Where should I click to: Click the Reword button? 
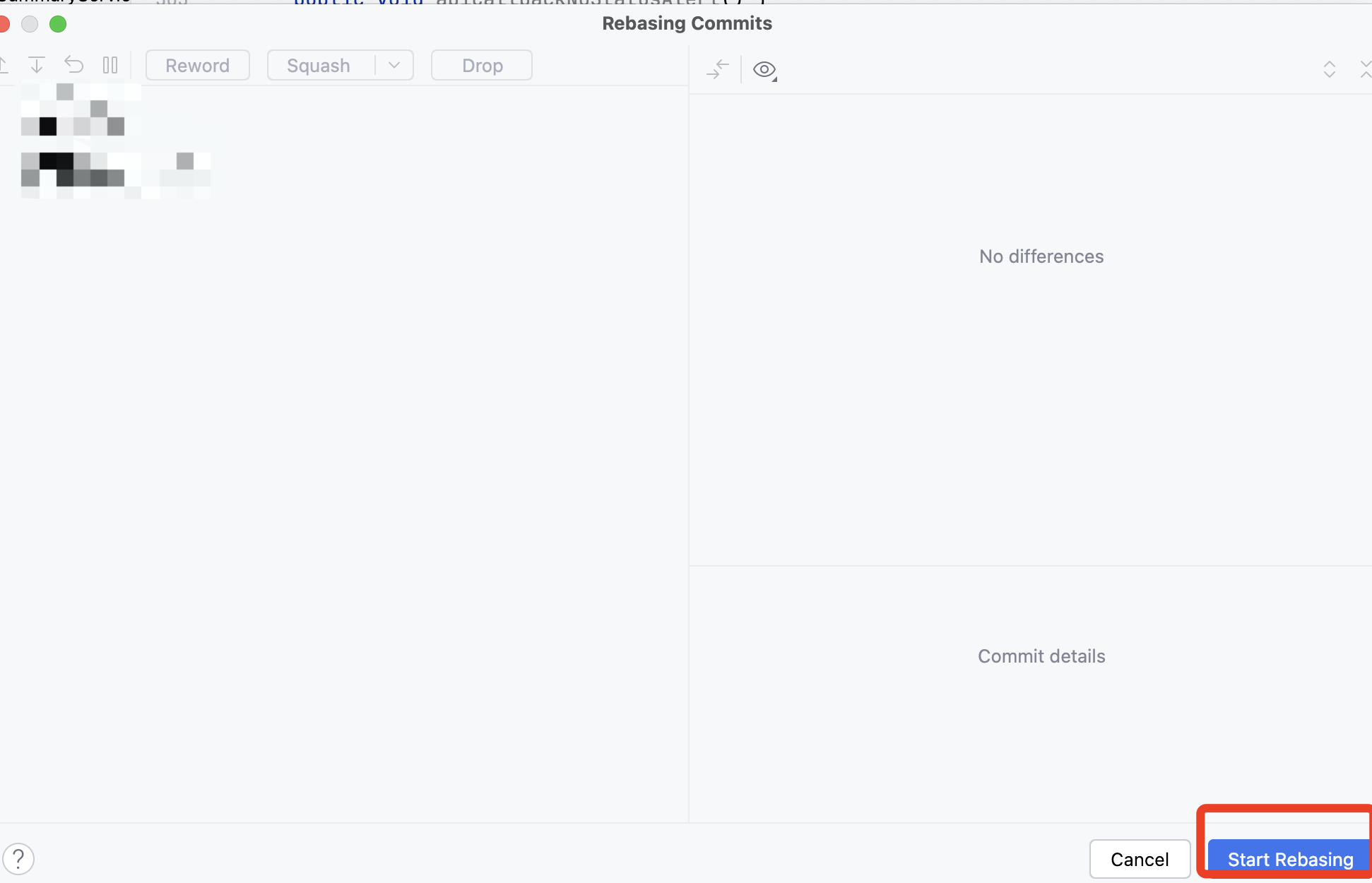tap(198, 65)
